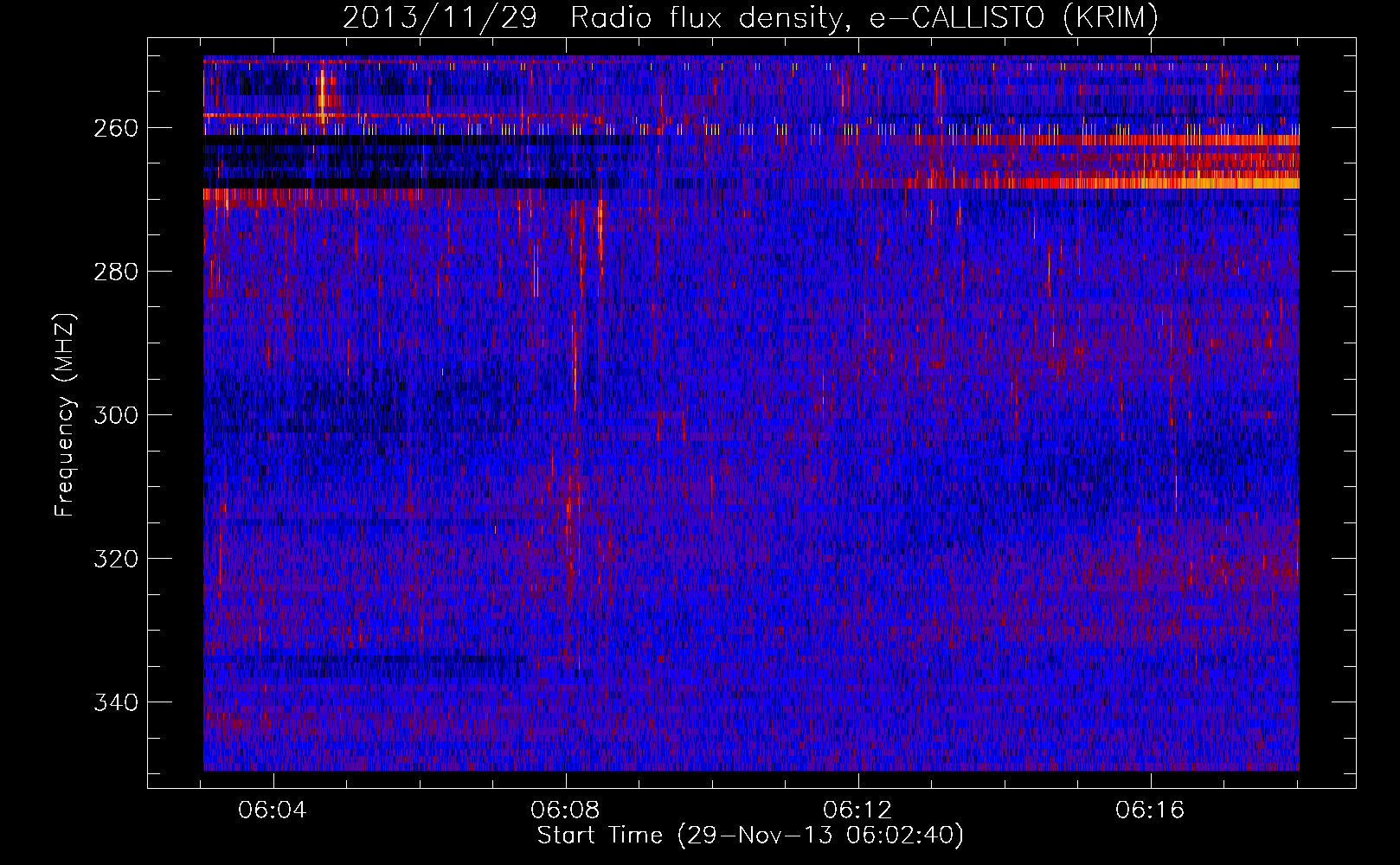Click the 340 frequency tick label
This screenshot has height=865, width=1400.
[115, 702]
